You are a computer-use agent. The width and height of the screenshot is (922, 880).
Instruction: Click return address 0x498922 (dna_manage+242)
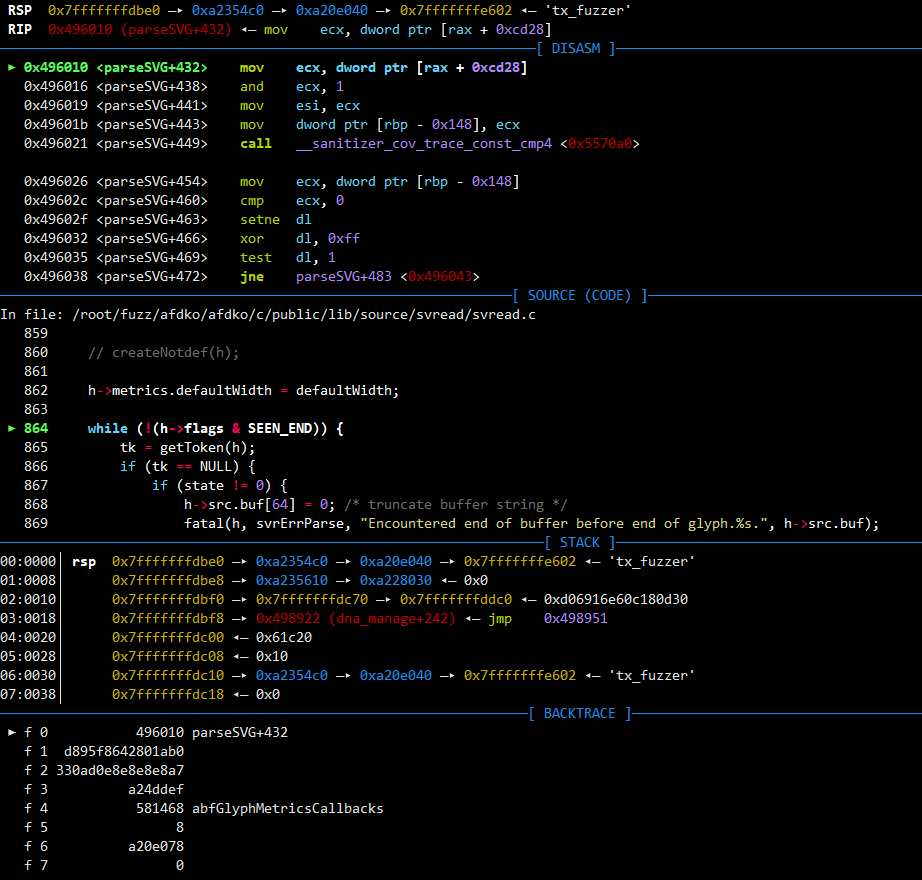tap(356, 618)
